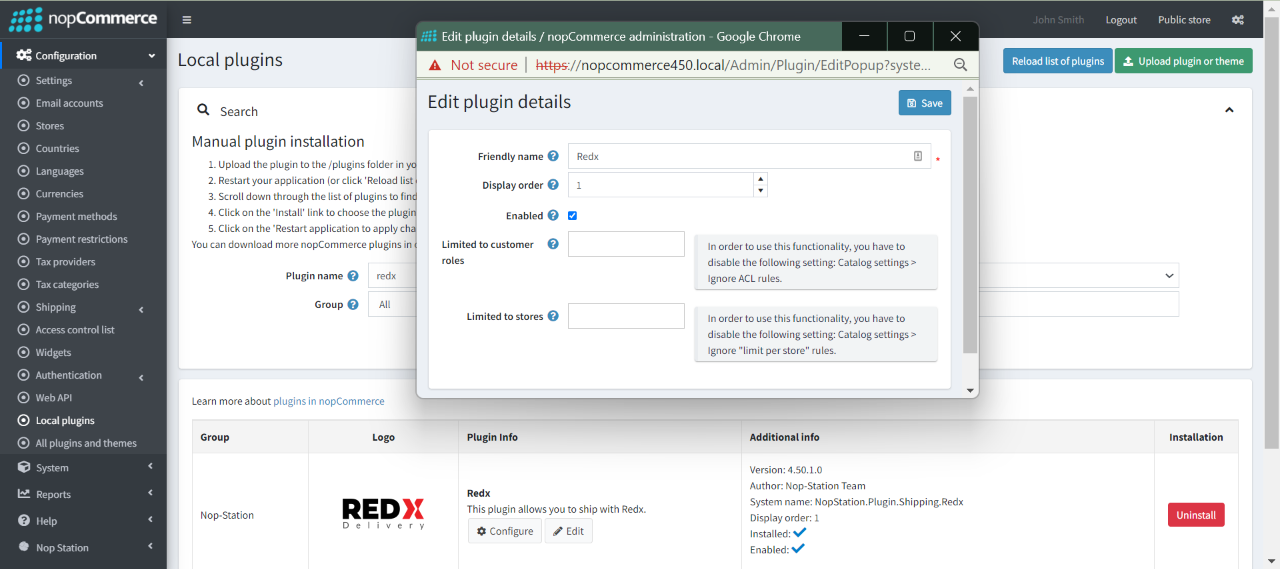Click Upload plugin or theme
The height and width of the screenshot is (569, 1280).
tap(1183, 61)
